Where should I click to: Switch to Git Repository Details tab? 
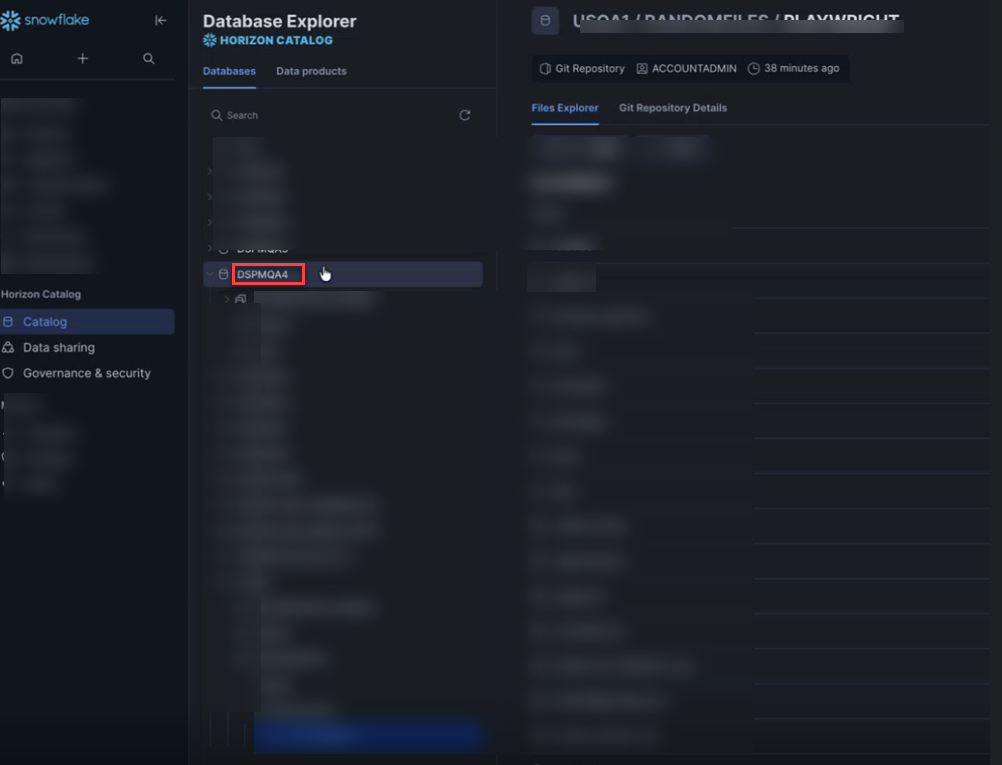click(672, 108)
